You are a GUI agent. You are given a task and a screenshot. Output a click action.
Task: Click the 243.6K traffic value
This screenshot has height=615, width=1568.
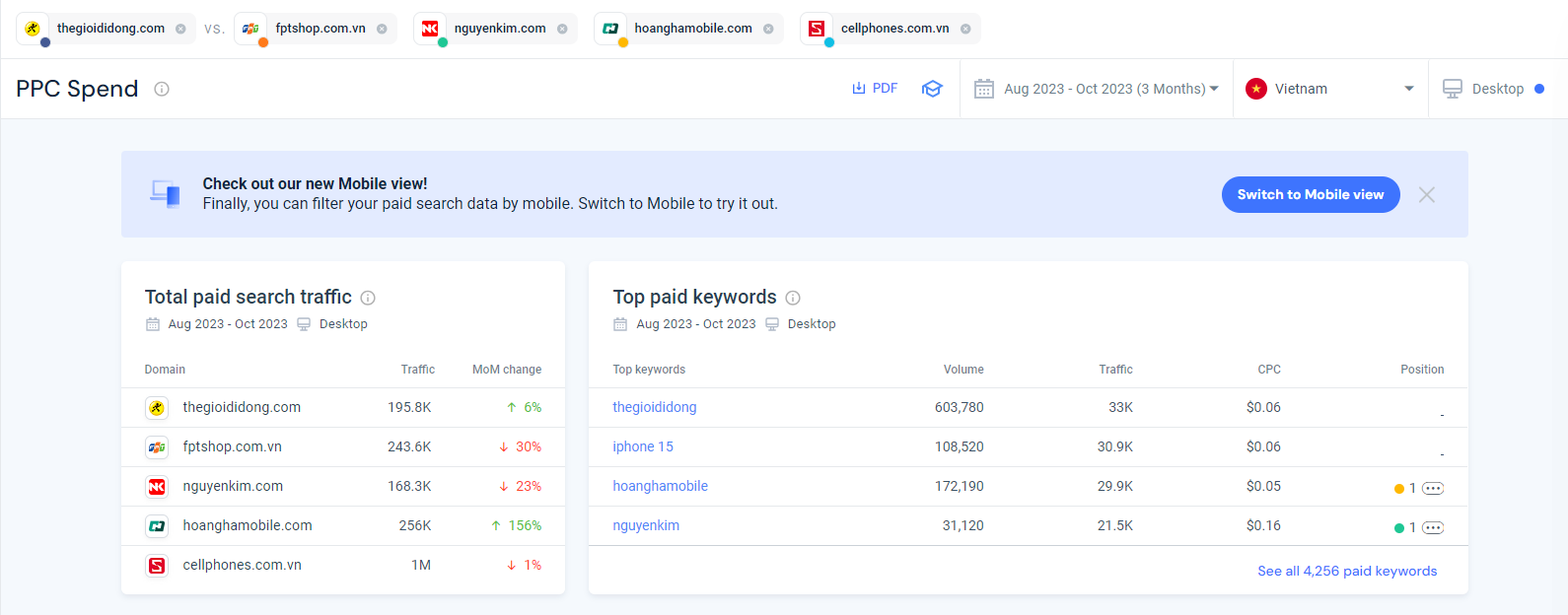pyautogui.click(x=409, y=446)
